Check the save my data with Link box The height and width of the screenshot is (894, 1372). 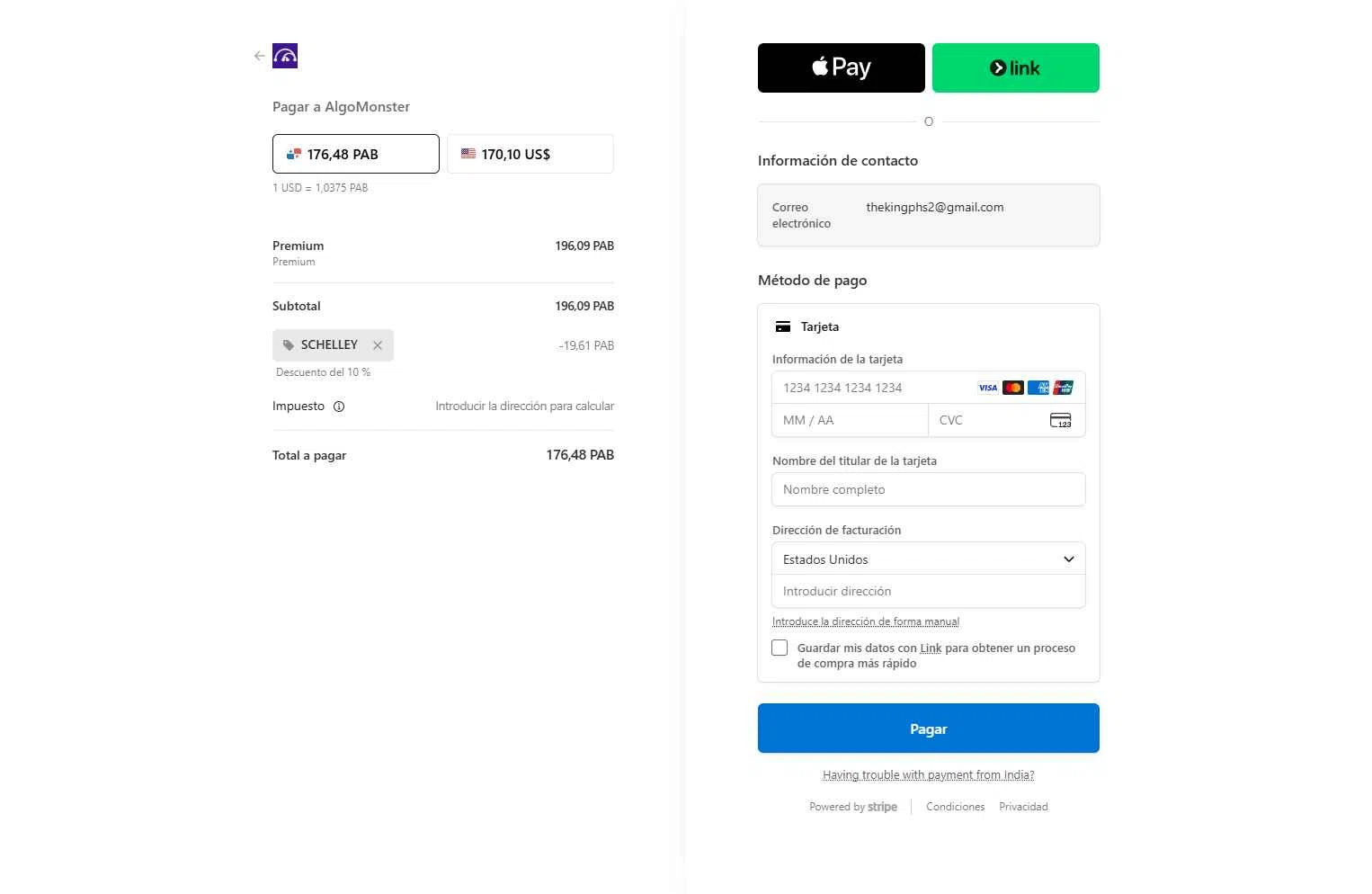780,648
